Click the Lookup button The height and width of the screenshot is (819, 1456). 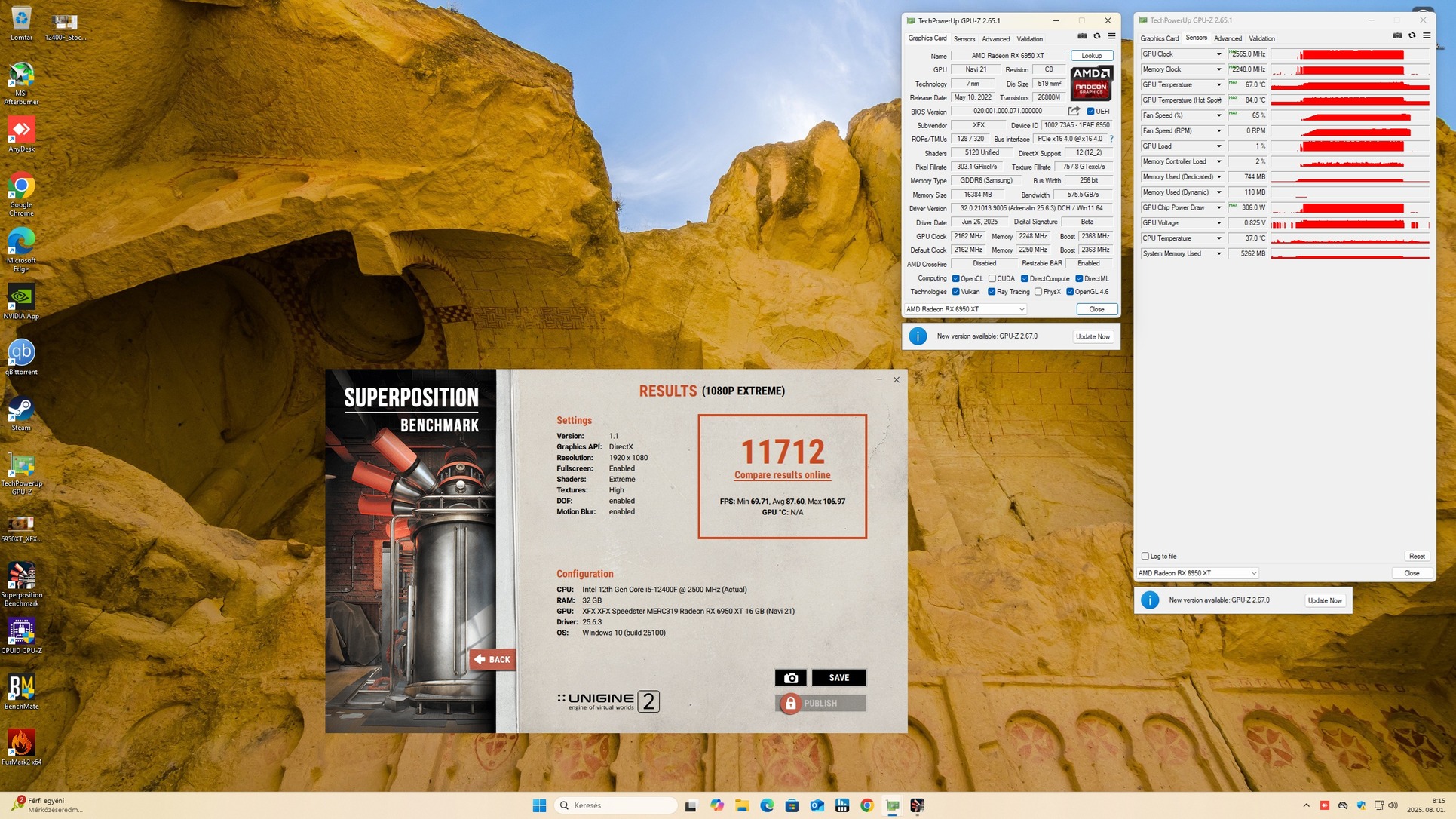tap(1091, 55)
